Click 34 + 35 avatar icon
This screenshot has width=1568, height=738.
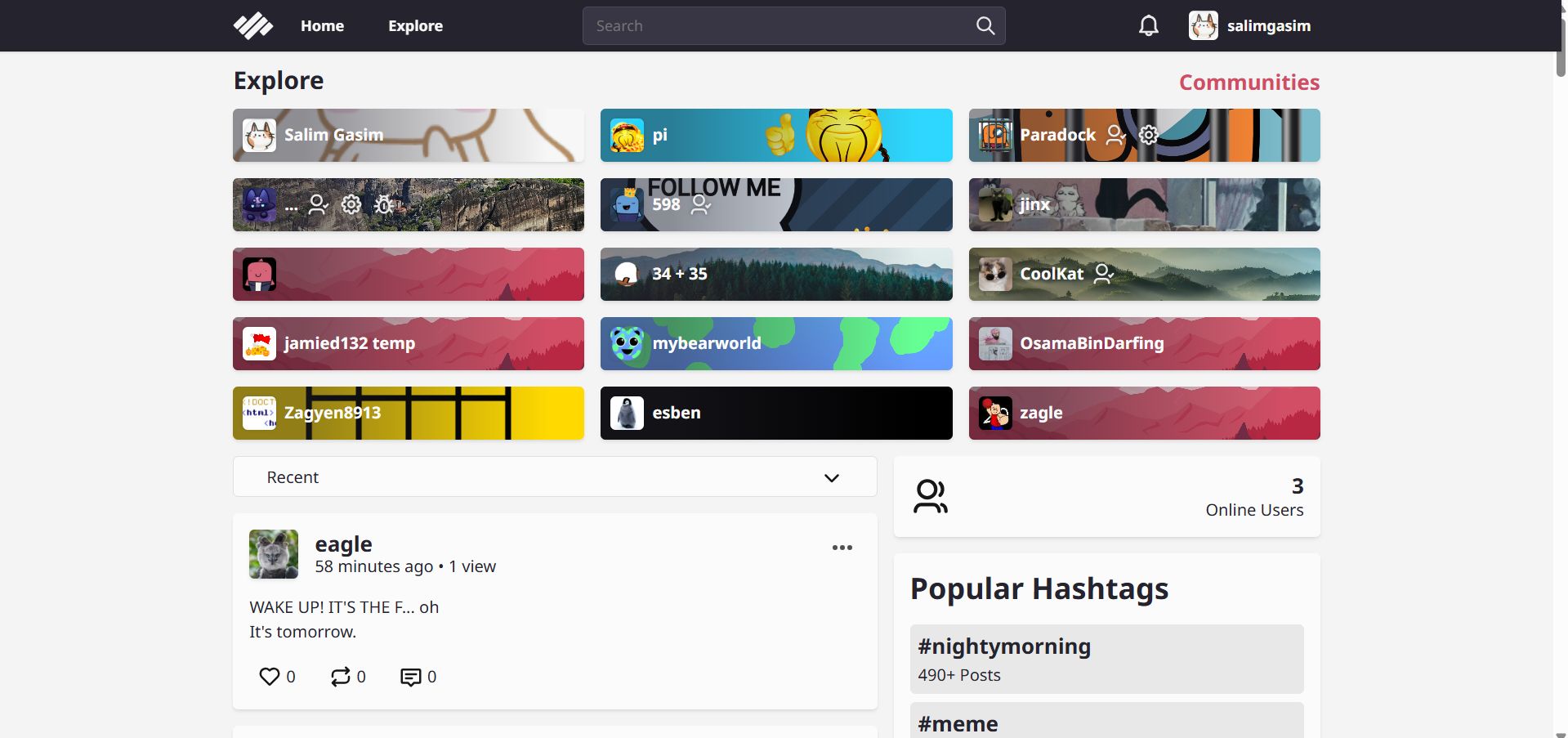point(627,274)
